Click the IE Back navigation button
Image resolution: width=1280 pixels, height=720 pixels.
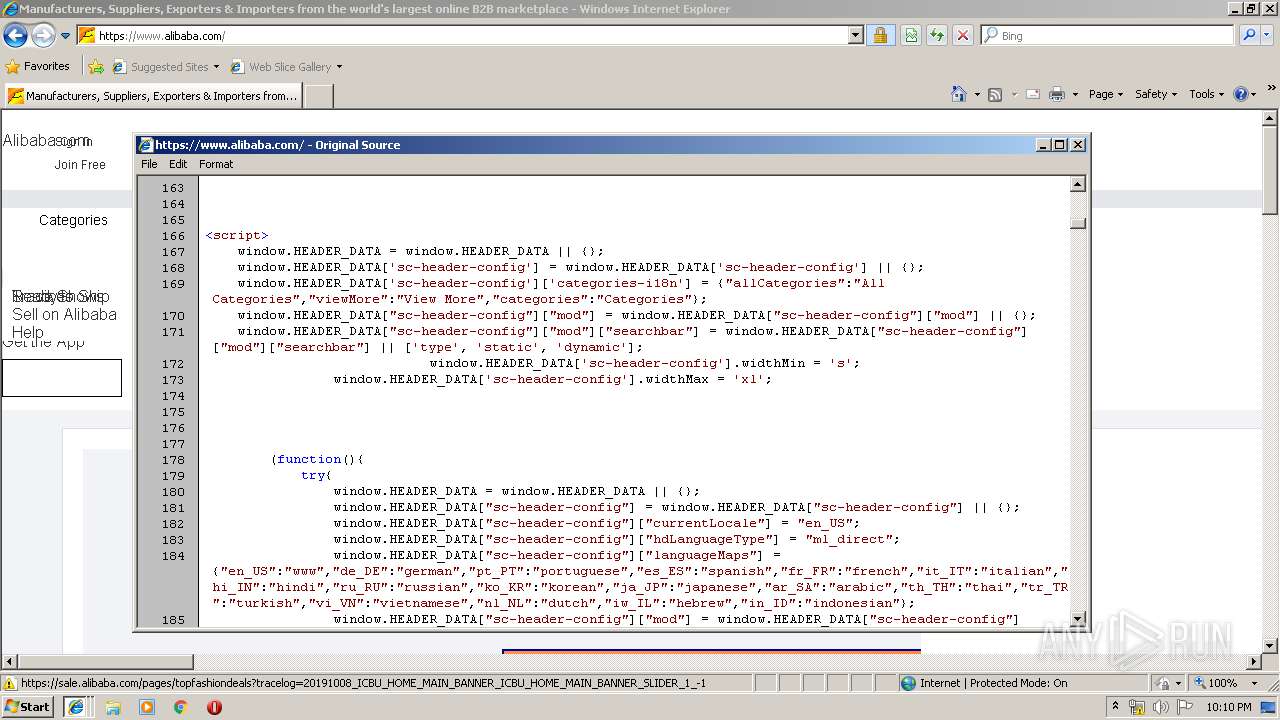click(x=15, y=36)
